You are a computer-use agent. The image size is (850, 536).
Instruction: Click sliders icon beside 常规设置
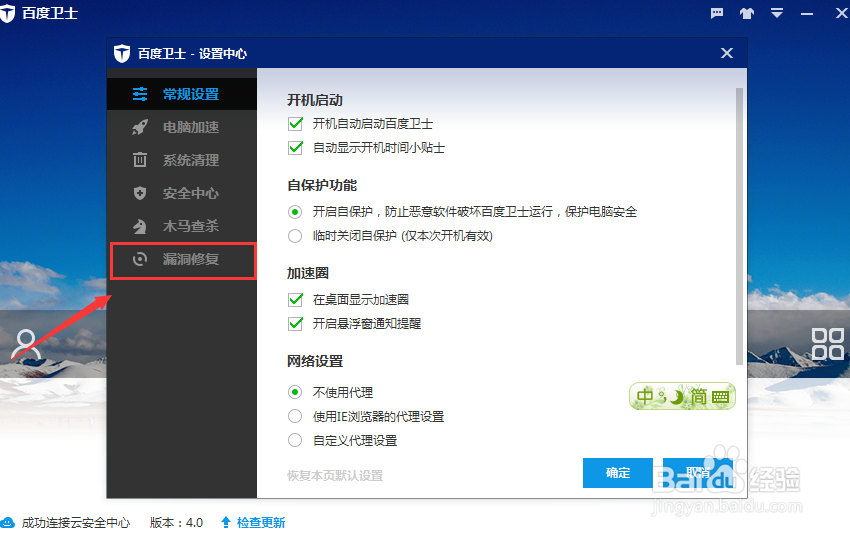click(140, 94)
